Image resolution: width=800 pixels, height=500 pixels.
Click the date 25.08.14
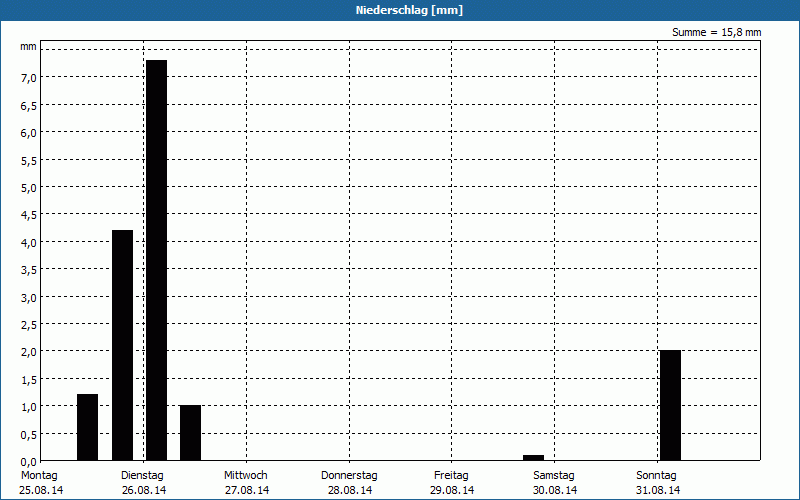pos(41,490)
